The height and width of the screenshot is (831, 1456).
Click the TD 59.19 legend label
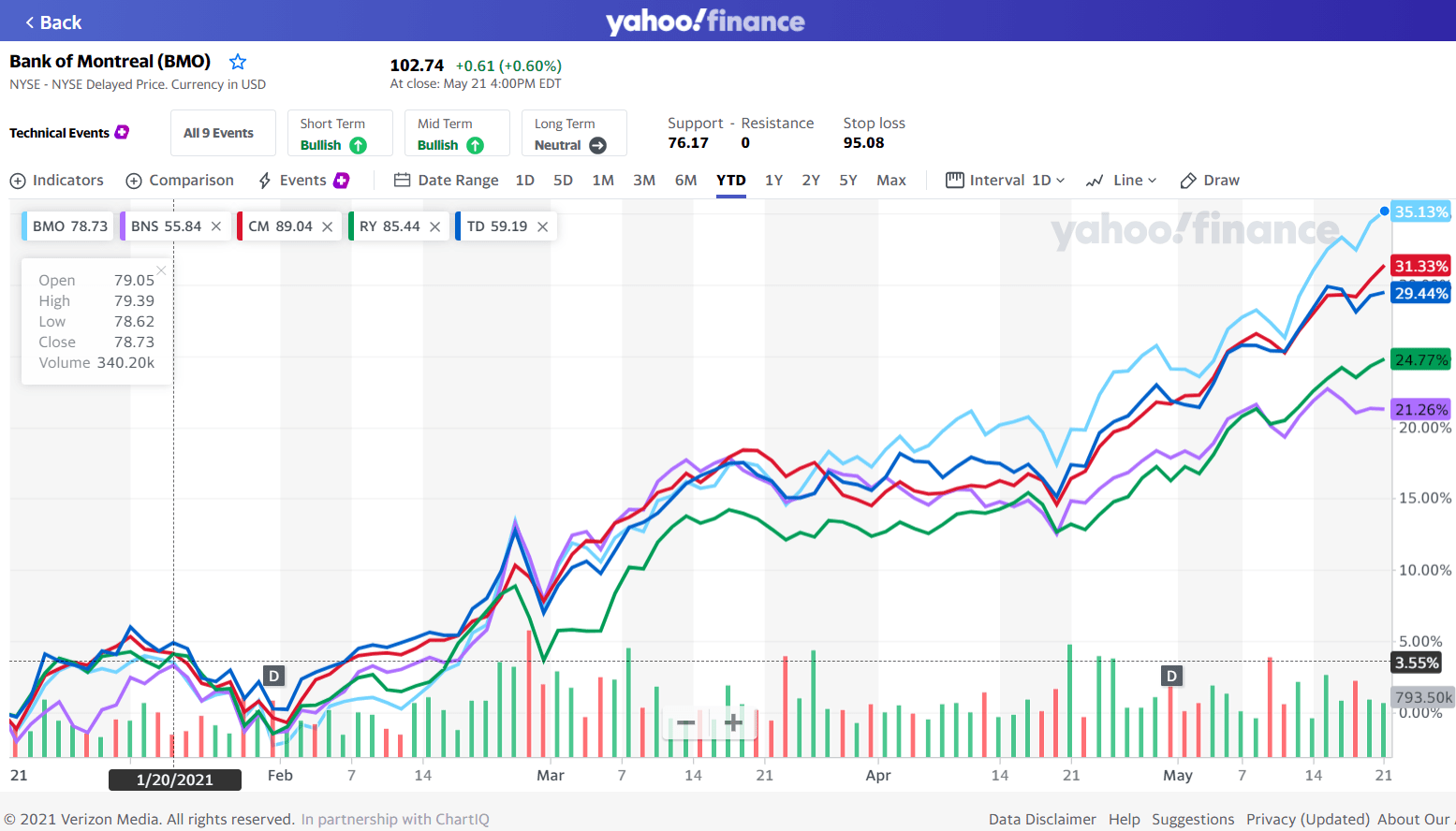pyautogui.click(x=496, y=226)
